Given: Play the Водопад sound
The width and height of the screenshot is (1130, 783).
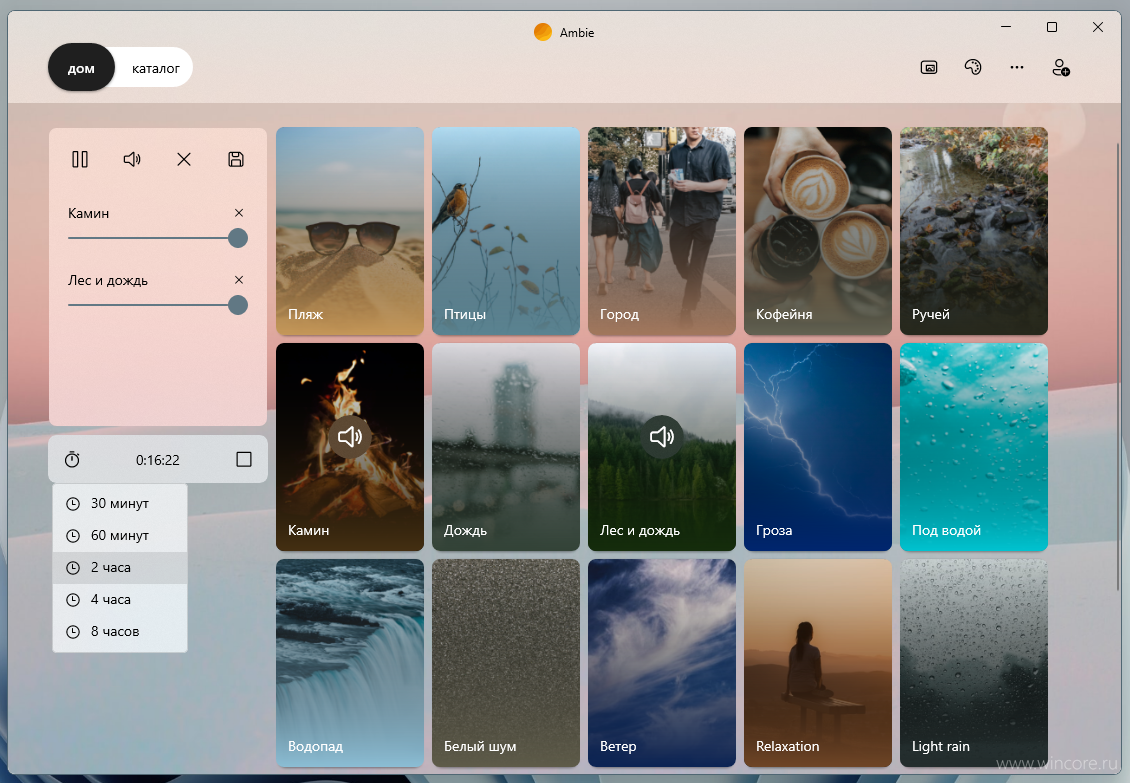Looking at the screenshot, I should (350, 663).
